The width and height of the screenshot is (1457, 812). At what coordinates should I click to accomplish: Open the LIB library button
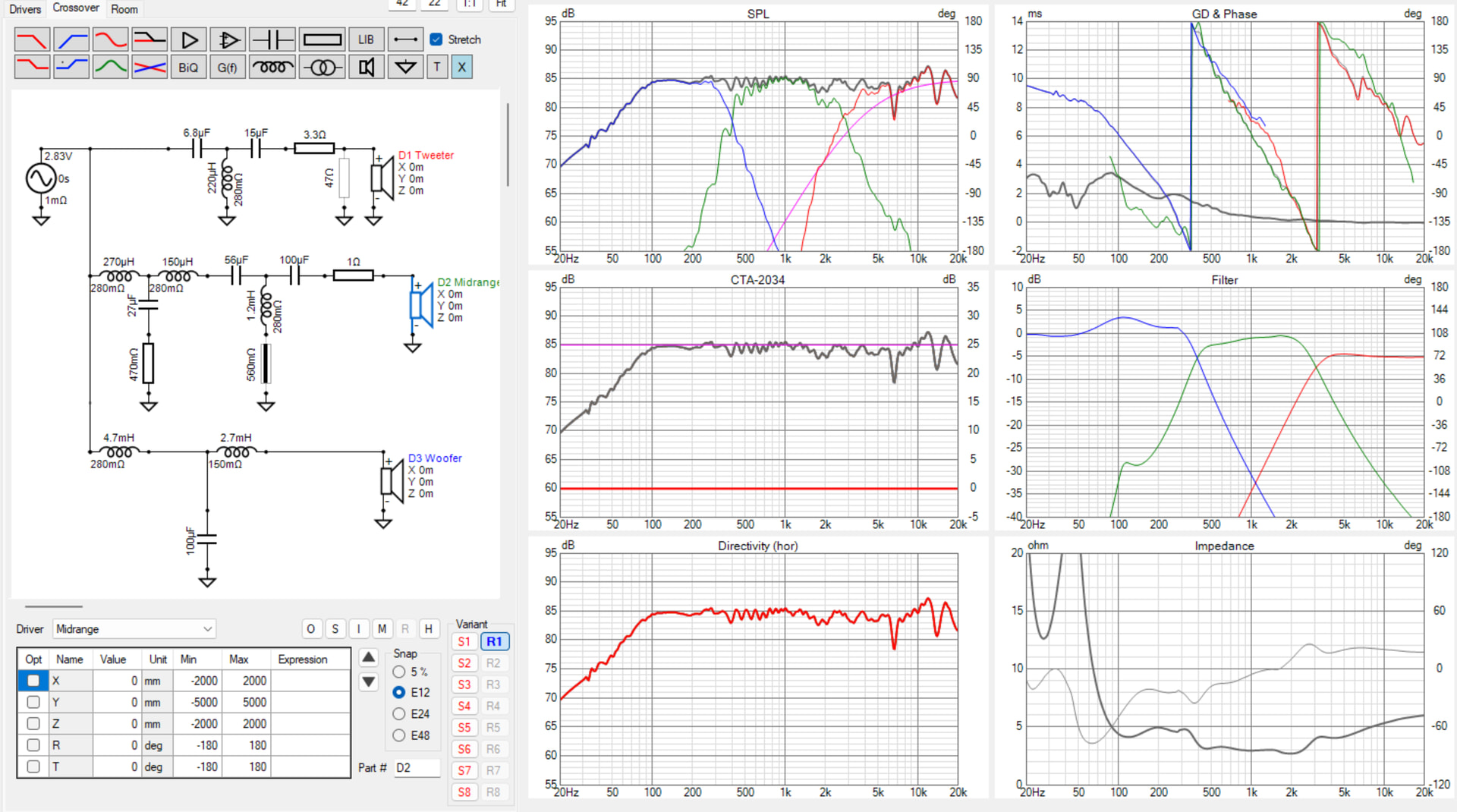(366, 39)
